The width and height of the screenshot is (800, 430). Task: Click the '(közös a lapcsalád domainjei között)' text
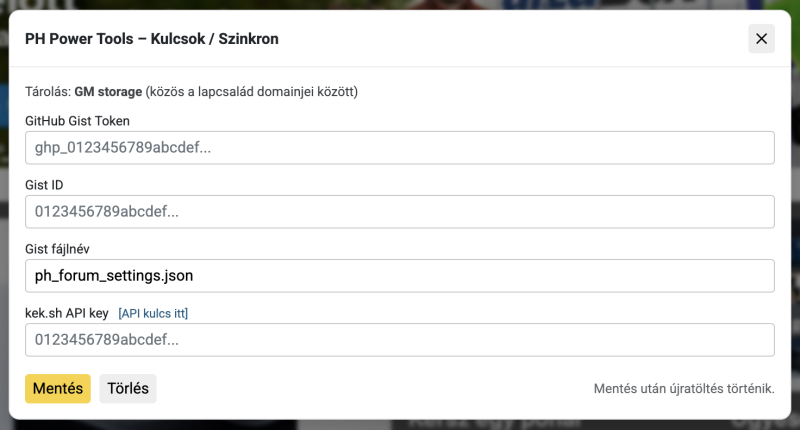(x=252, y=92)
